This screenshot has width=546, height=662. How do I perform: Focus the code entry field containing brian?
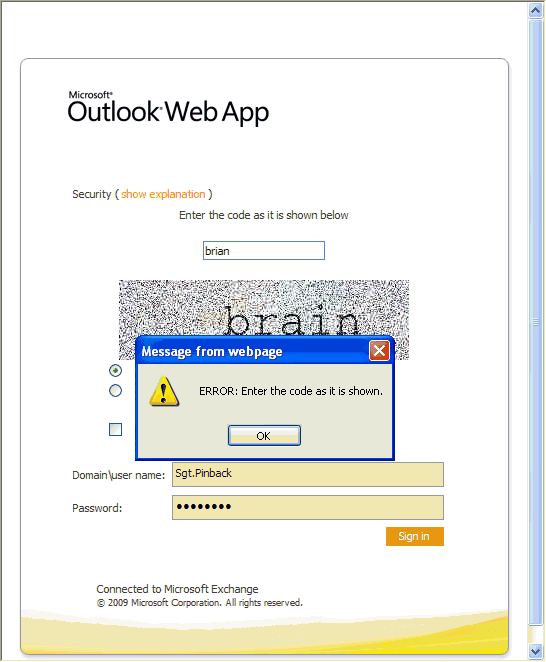(264, 250)
